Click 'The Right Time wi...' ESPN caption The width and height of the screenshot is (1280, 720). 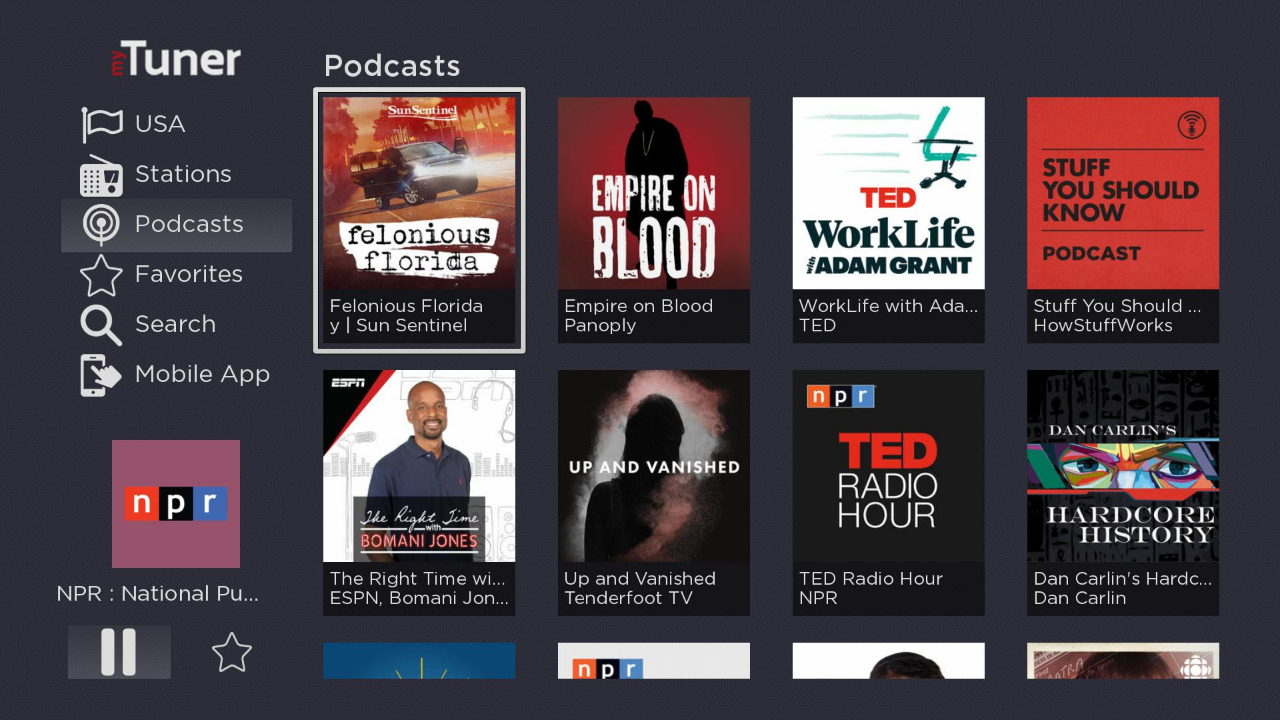419,589
